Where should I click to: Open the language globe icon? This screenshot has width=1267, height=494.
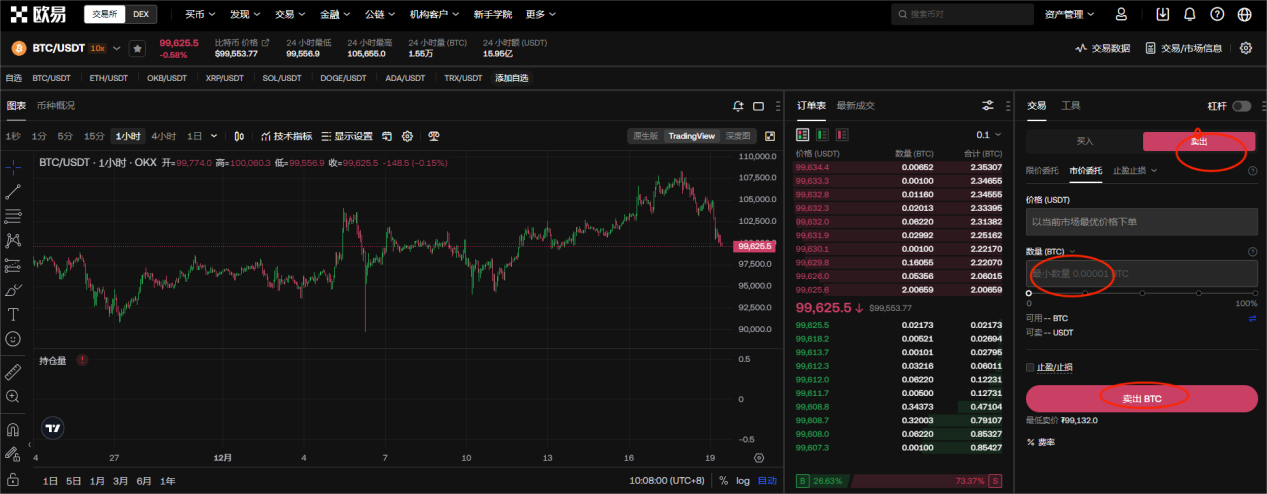[1244, 14]
